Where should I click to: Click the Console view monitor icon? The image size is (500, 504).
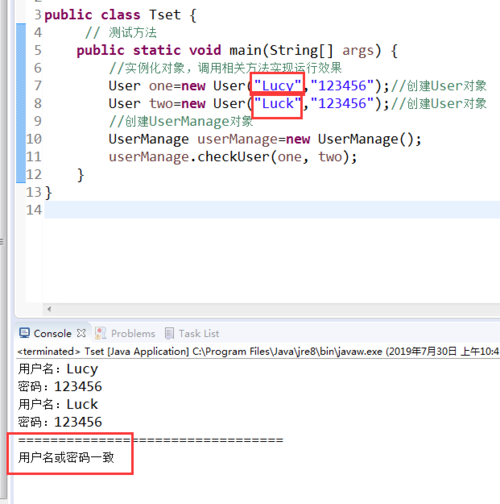click(24, 333)
